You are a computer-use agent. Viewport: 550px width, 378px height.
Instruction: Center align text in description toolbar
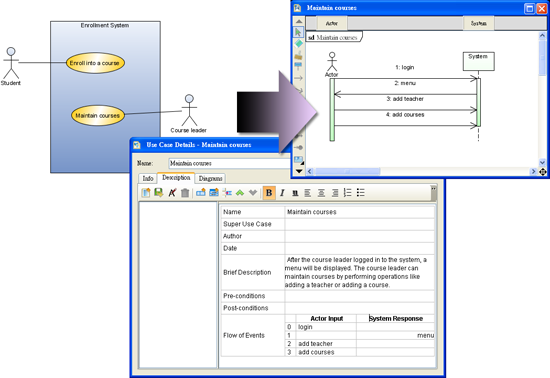coord(321,193)
